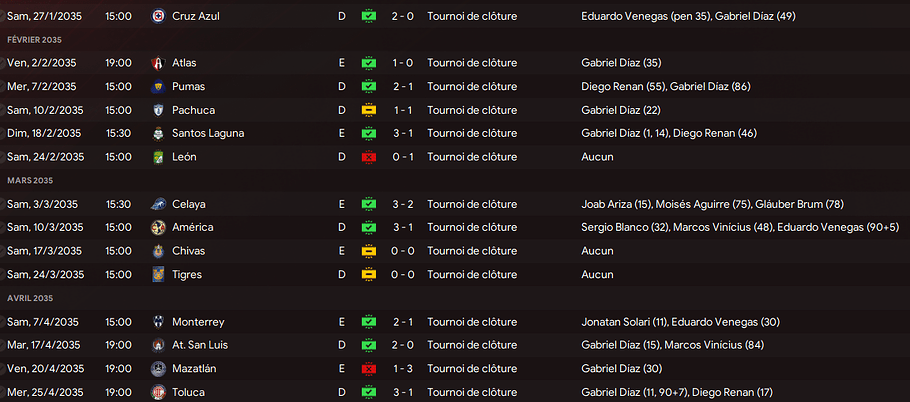Click the Pachuca club badge
The image size is (910, 402).
point(157,110)
